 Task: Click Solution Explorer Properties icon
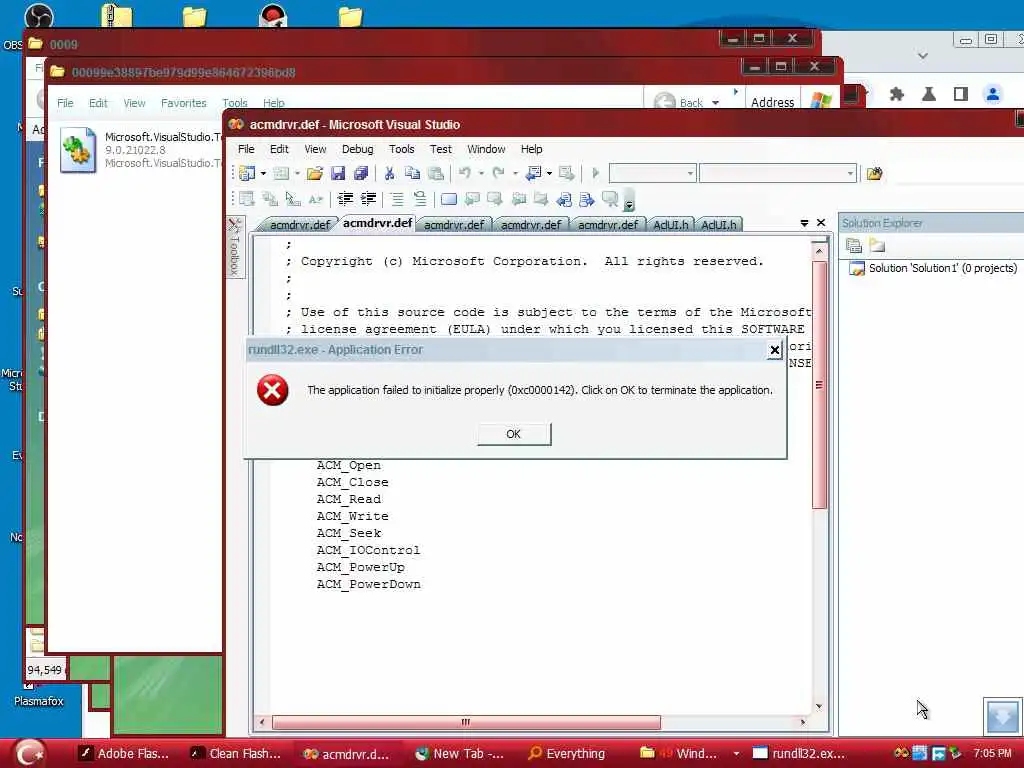pyautogui.click(x=854, y=246)
